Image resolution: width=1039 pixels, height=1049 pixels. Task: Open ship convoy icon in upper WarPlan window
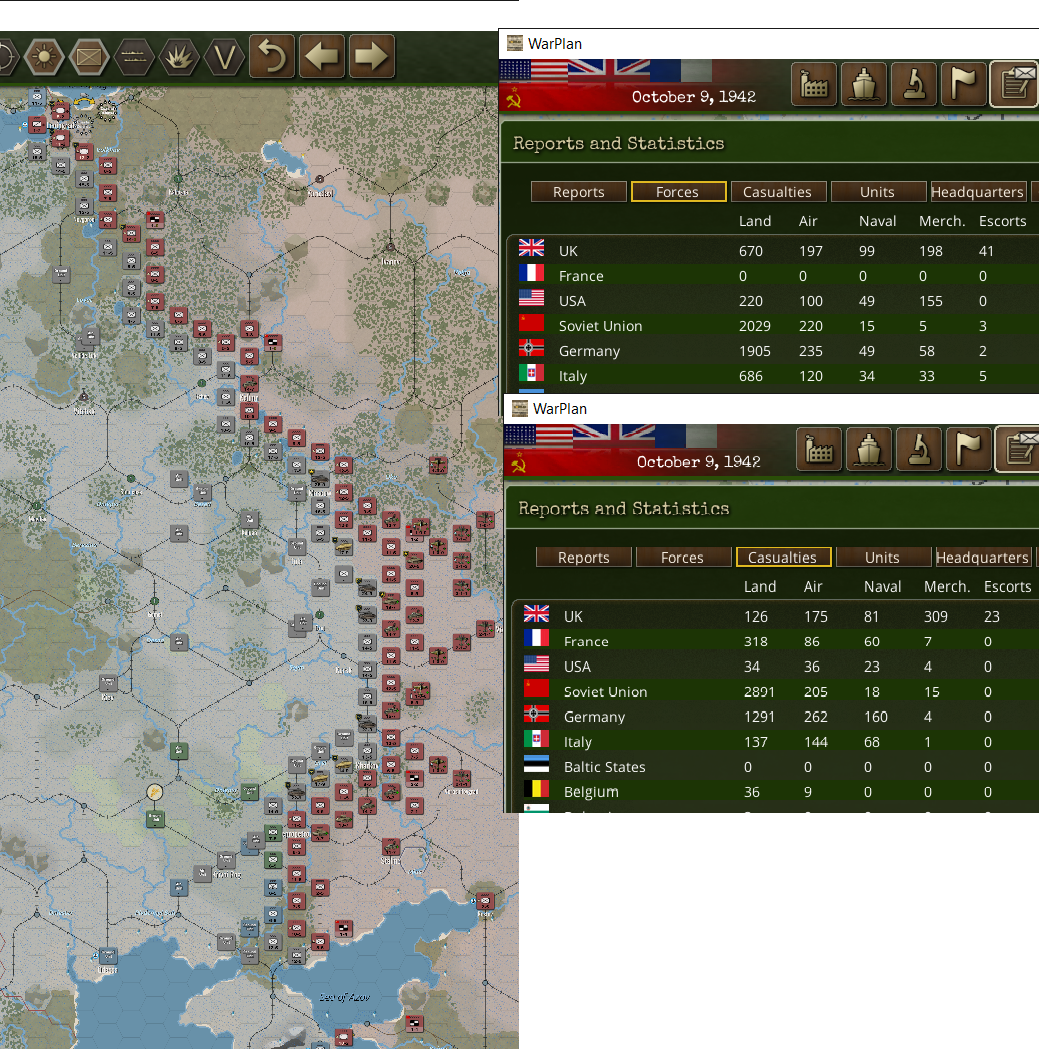(864, 85)
